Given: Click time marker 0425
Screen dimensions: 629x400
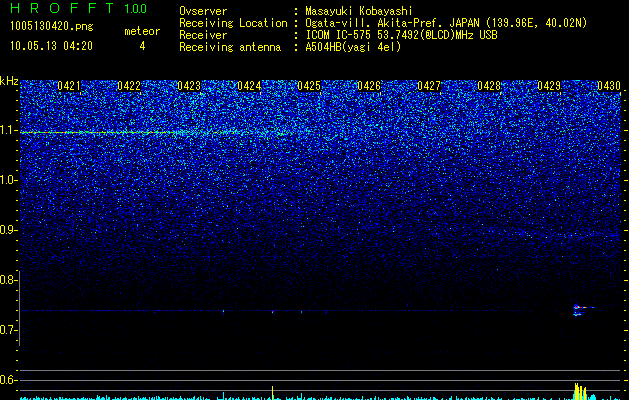Looking at the screenshot, I should point(309,86).
